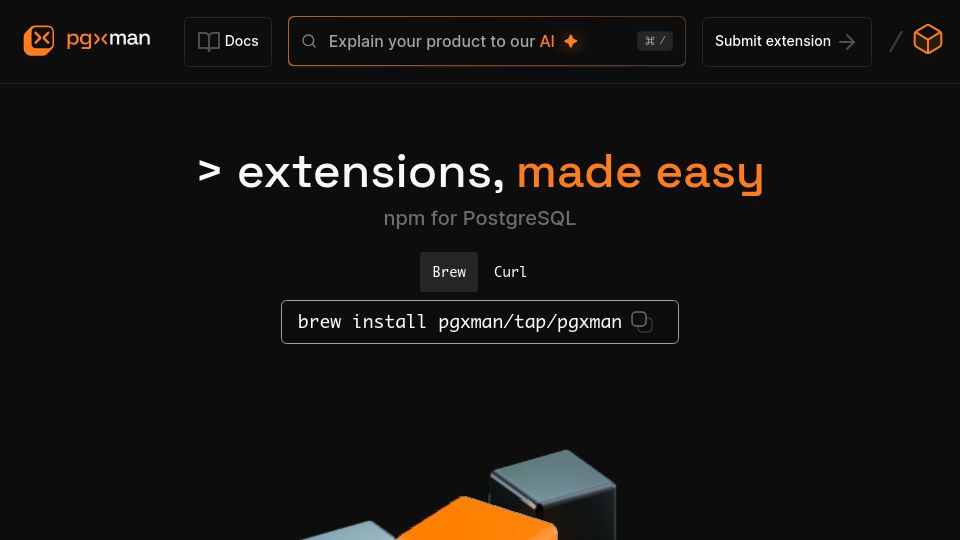Image resolution: width=960 pixels, height=540 pixels.
Task: Click the pgxman logo icon
Action: 39,40
